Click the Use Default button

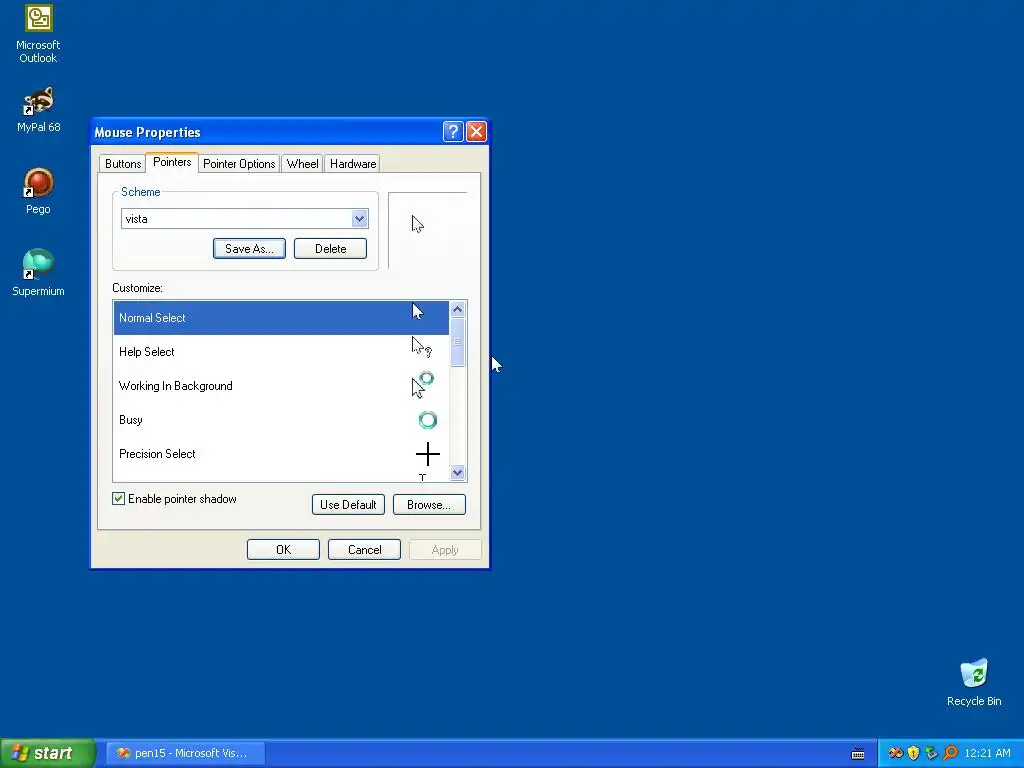click(x=348, y=505)
